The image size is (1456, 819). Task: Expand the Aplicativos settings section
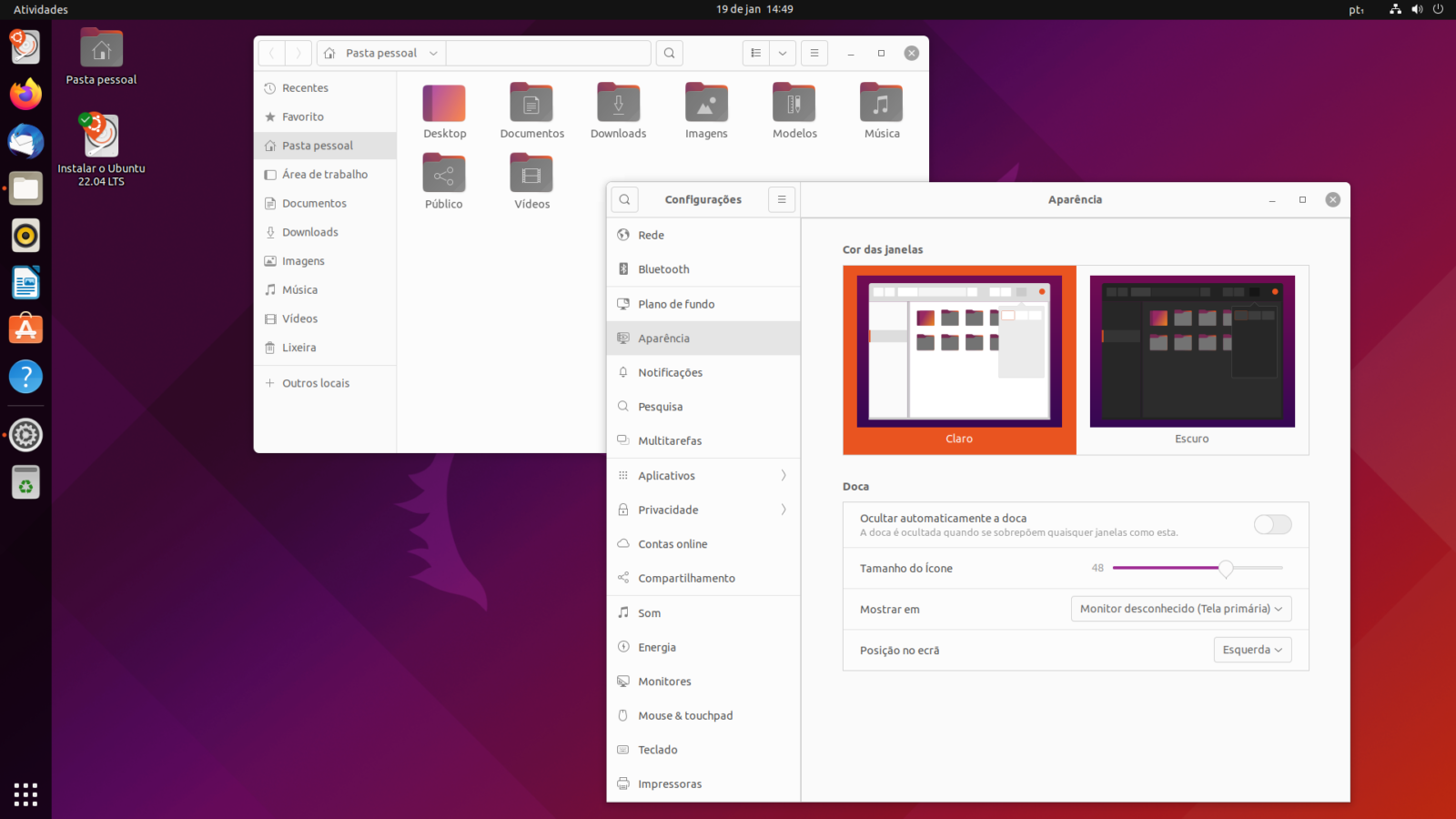coord(703,474)
